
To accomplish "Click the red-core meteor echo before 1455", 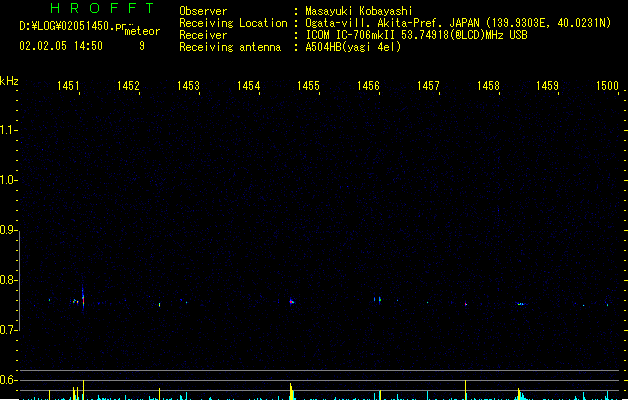I will click(x=292, y=301).
